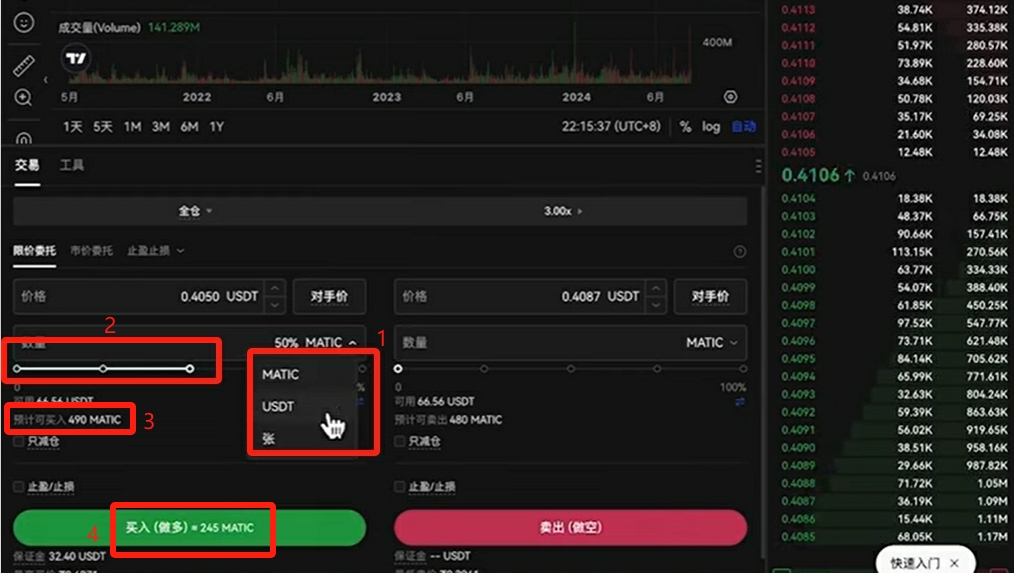The height and width of the screenshot is (573, 1014).
Task: Click the 22:15:37 (UTC+8) timezone label
Action: (611, 127)
